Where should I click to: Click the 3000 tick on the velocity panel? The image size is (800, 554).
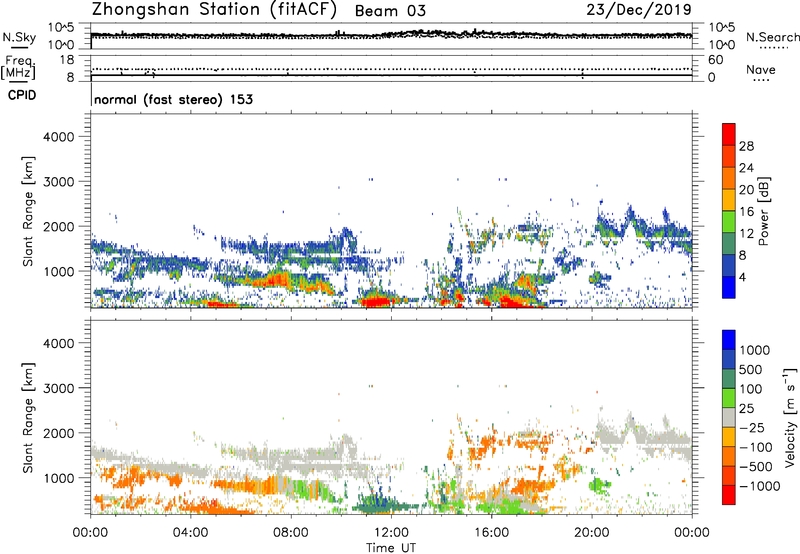point(59,388)
